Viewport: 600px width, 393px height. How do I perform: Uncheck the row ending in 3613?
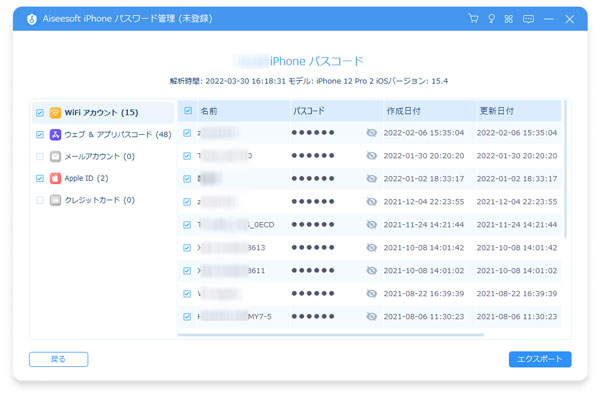pos(187,248)
